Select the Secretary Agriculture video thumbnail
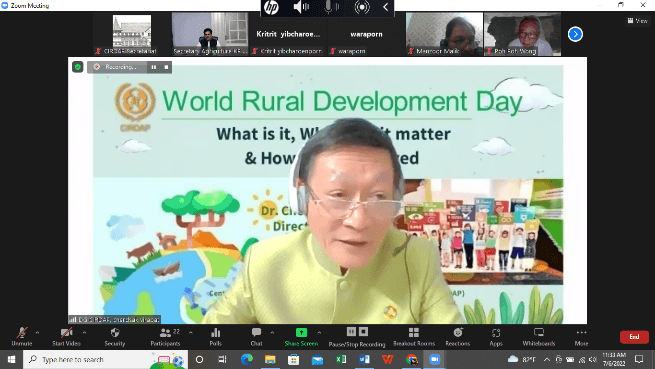This screenshot has width=655, height=369. point(210,34)
